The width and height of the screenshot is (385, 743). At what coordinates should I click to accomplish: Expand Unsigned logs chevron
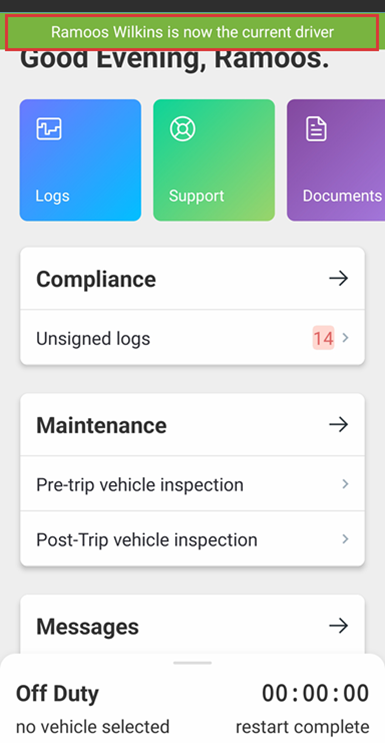point(346,338)
